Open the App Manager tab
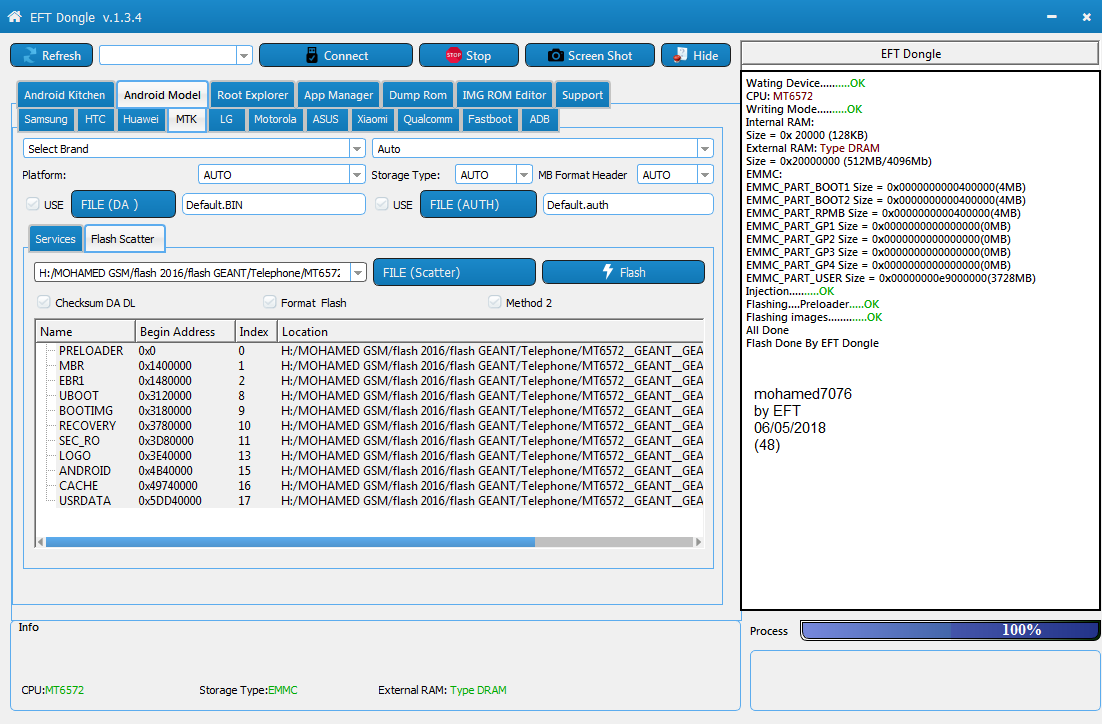The image size is (1102, 724). click(339, 95)
